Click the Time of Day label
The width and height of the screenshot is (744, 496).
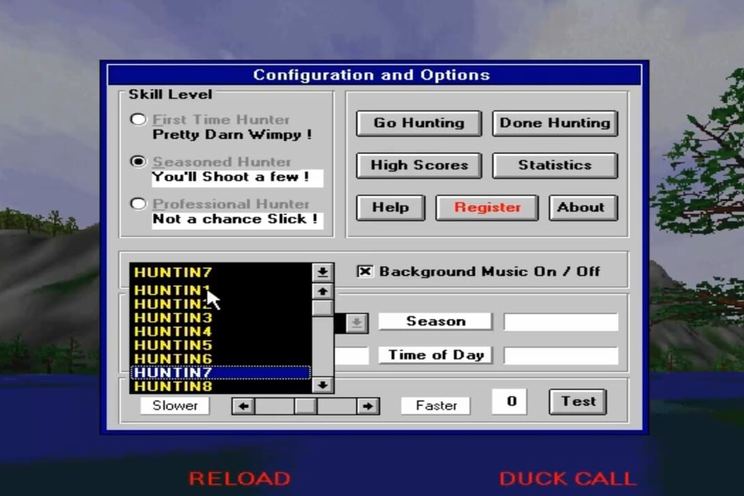435,355
